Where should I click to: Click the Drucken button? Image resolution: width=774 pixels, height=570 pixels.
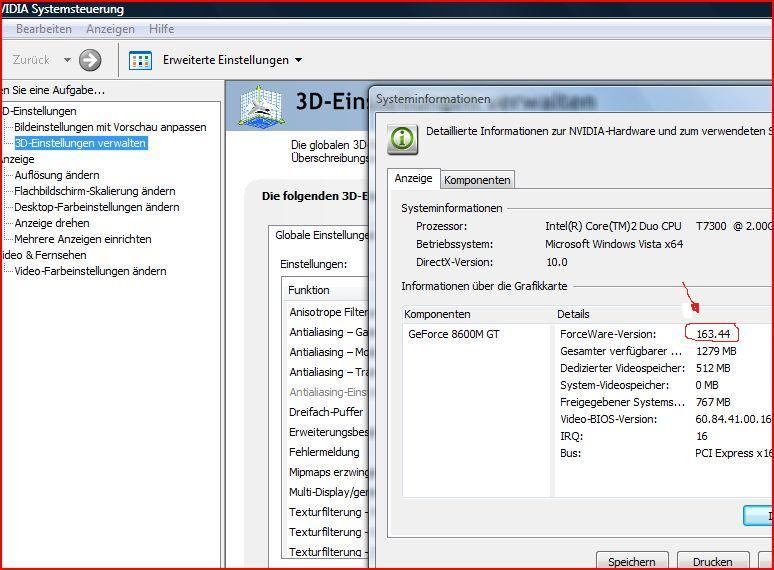click(712, 562)
